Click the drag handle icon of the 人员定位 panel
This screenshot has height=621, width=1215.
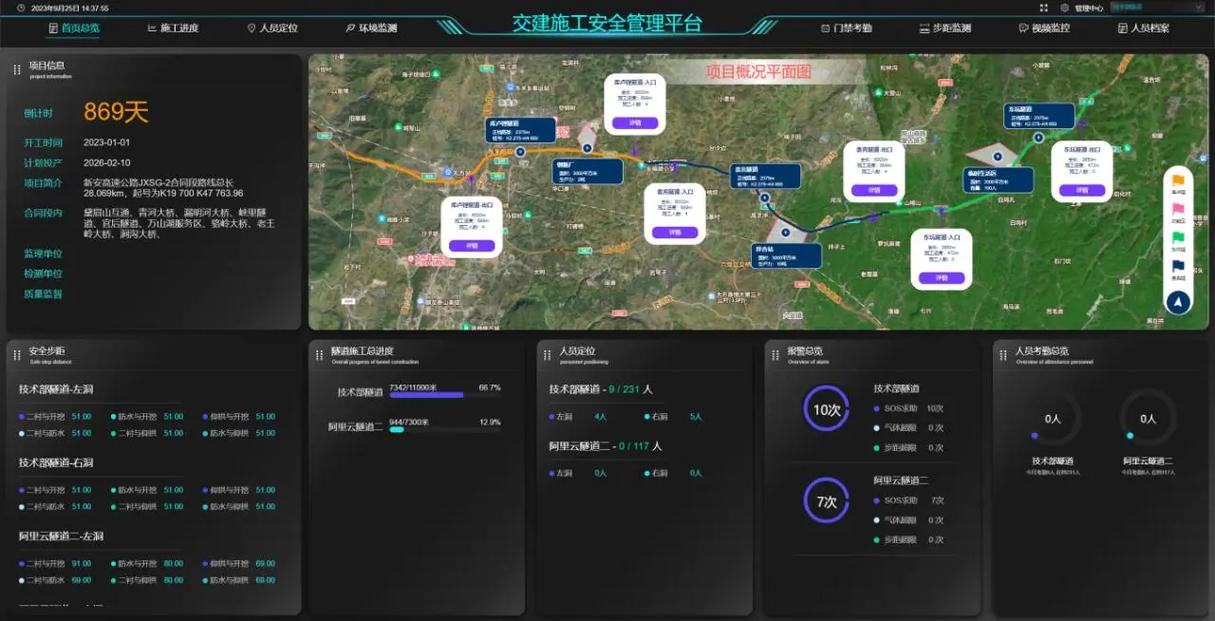[548, 354]
